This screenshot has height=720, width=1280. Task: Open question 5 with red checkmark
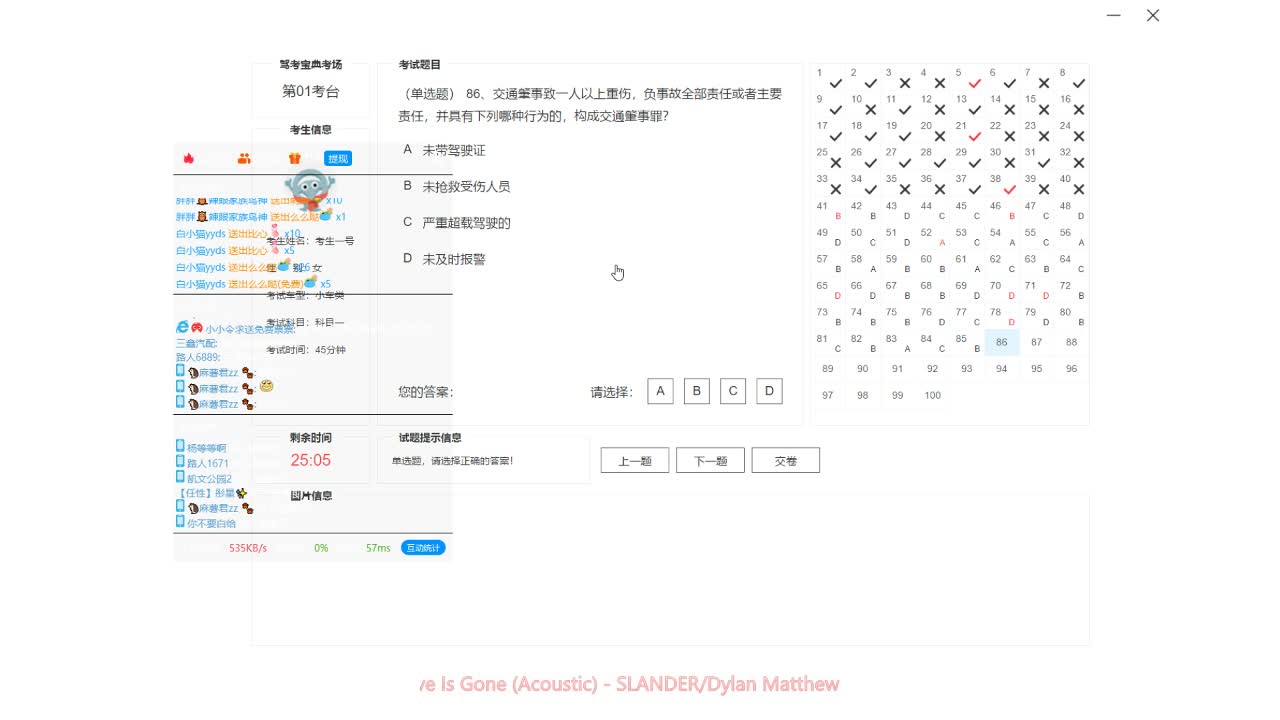point(967,78)
